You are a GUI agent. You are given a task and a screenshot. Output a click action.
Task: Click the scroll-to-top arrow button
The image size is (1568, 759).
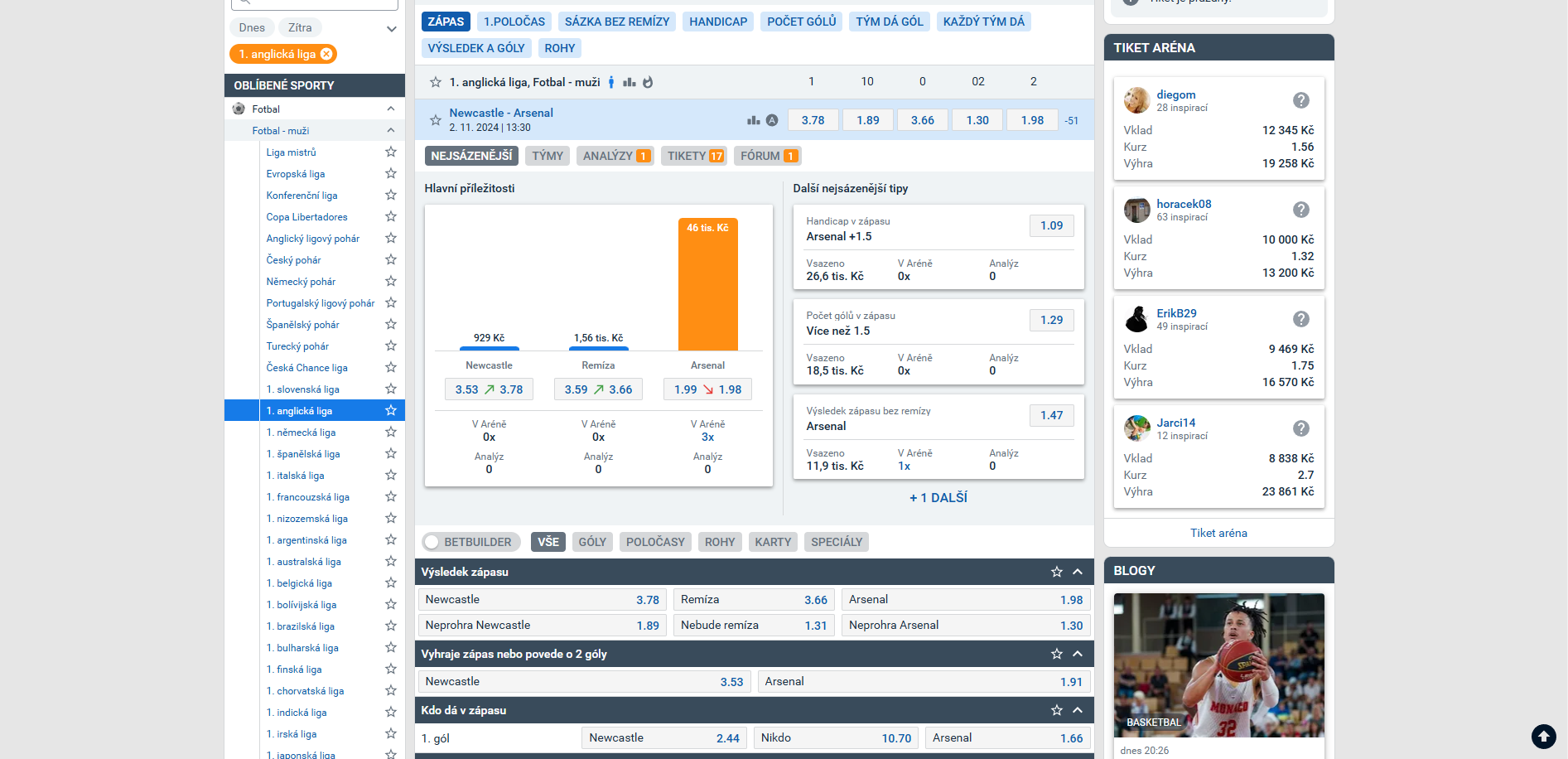[x=1543, y=736]
